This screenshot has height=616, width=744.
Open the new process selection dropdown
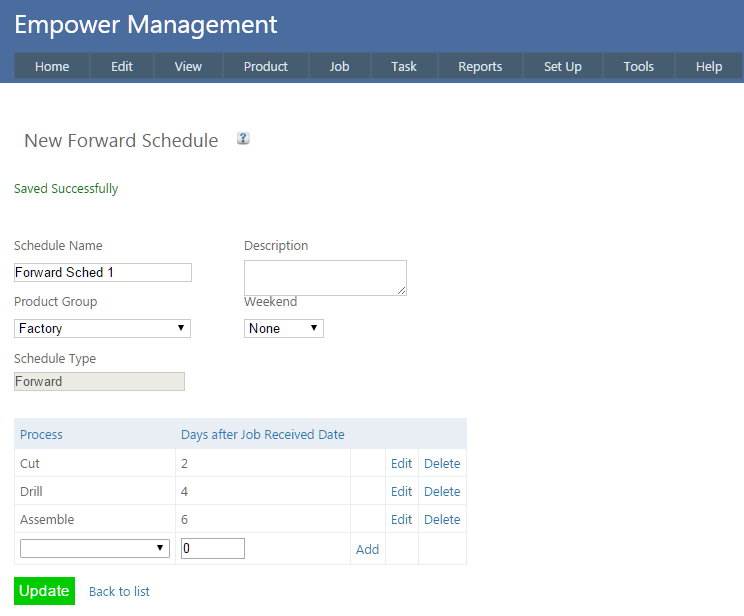tap(94, 548)
